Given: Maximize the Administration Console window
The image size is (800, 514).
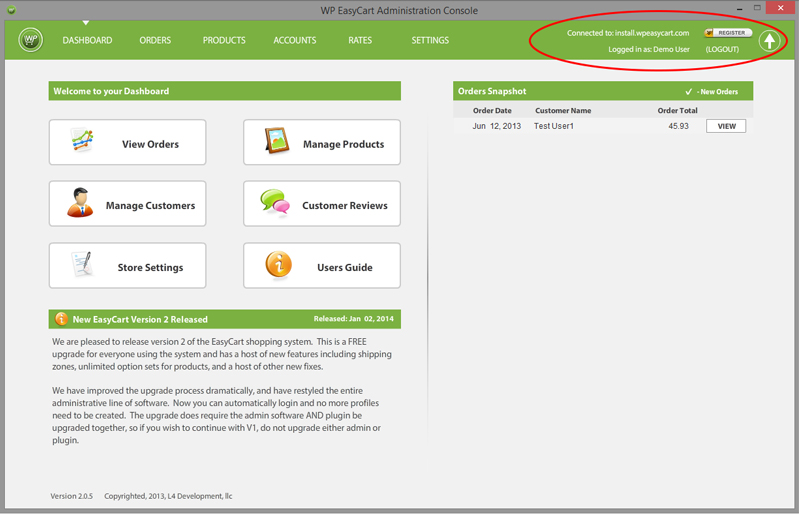Looking at the screenshot, I should tap(757, 8).
